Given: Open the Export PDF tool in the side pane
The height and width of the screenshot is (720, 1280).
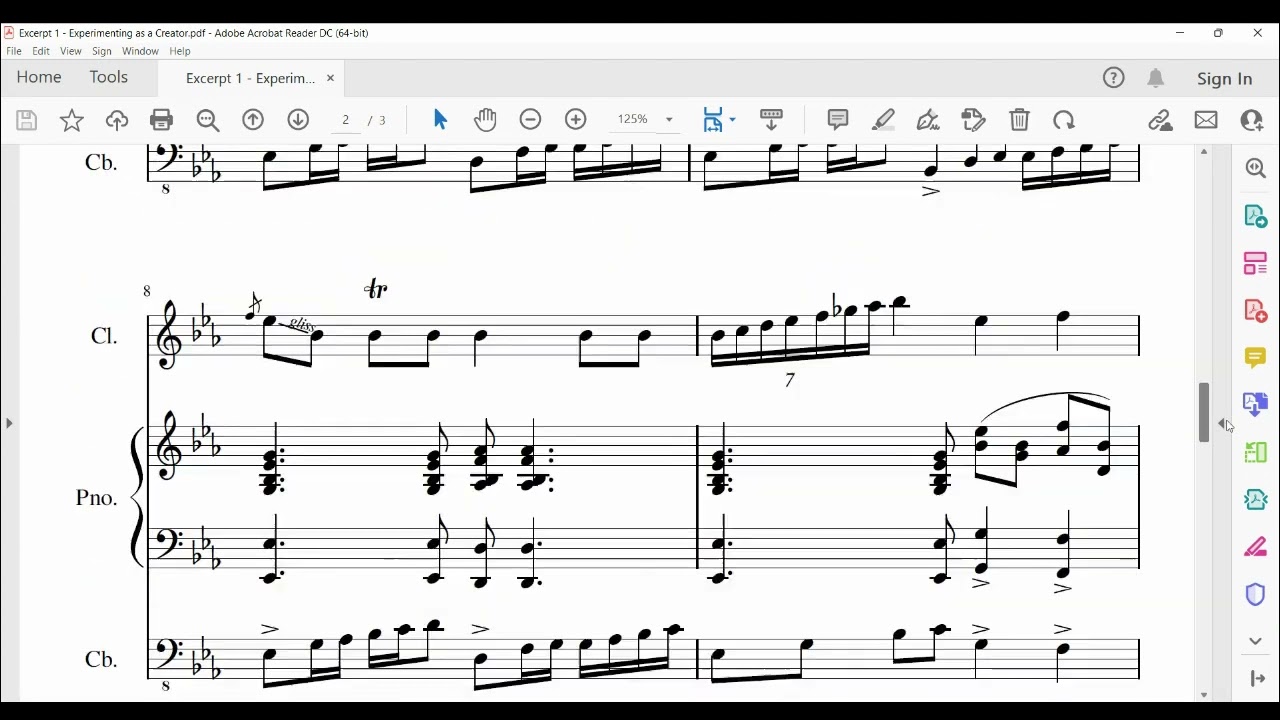Looking at the screenshot, I should pos(1256,216).
